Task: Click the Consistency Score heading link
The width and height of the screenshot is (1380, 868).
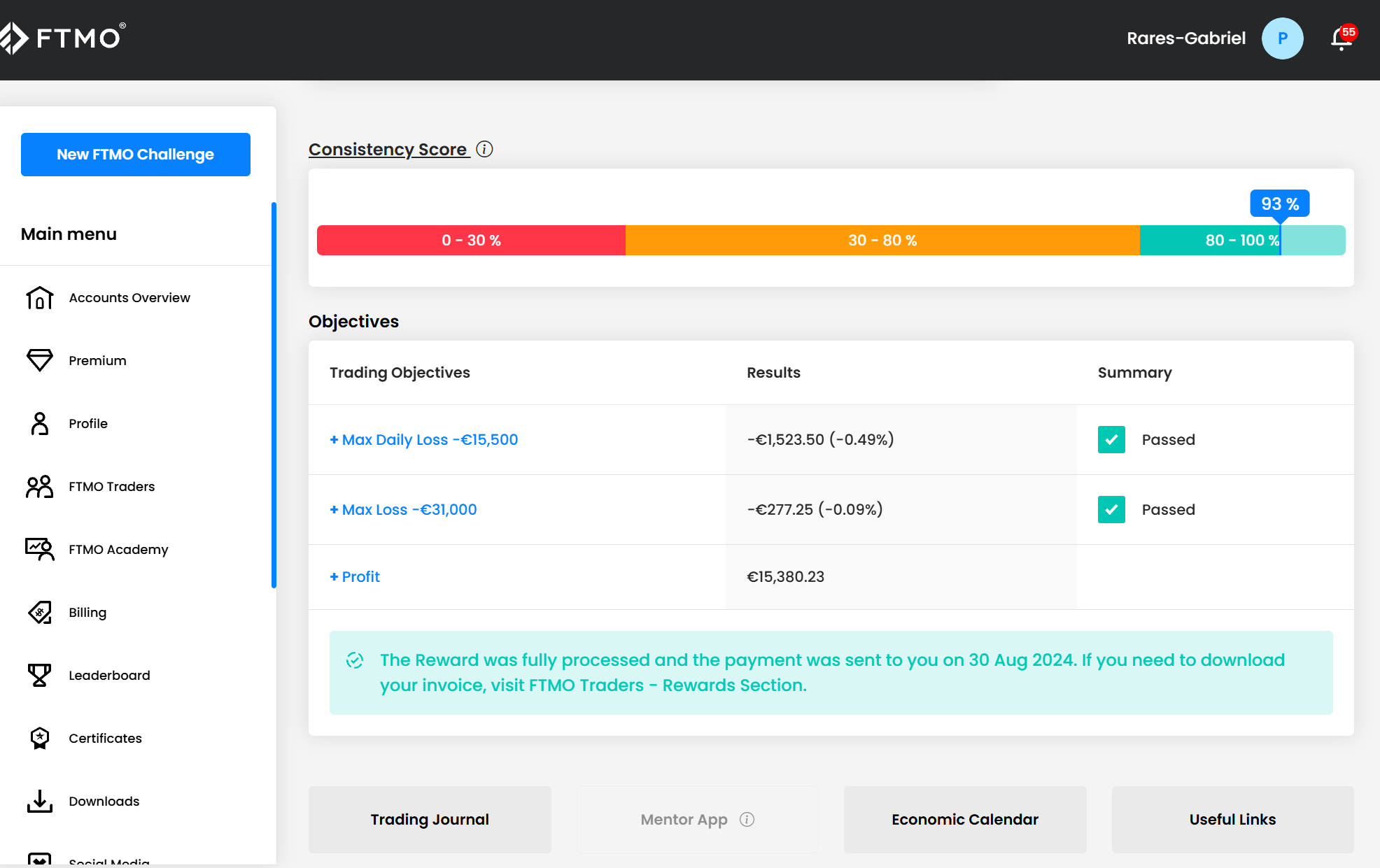Action: coord(388,149)
